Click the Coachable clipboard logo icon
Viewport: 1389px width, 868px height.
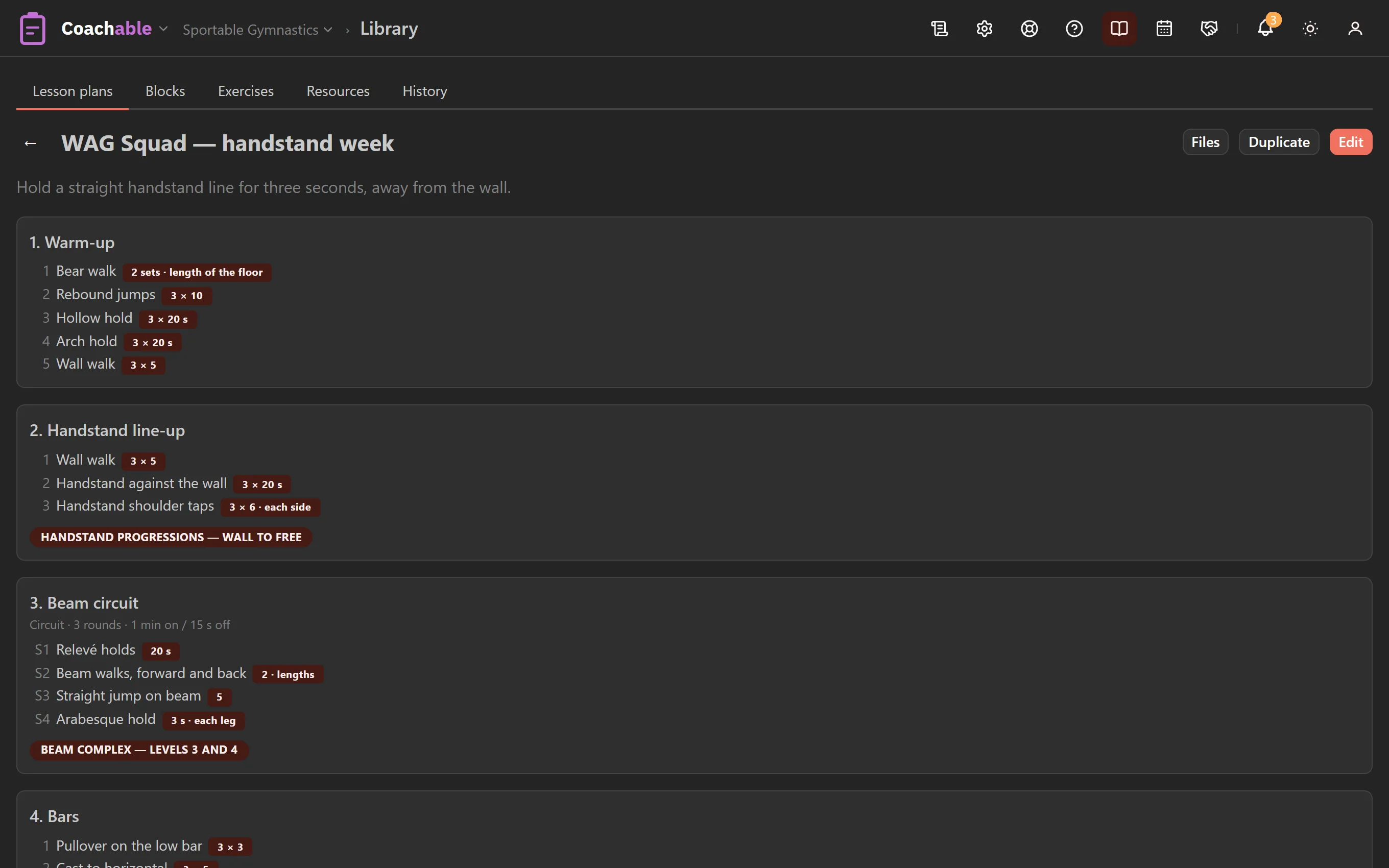(x=32, y=28)
